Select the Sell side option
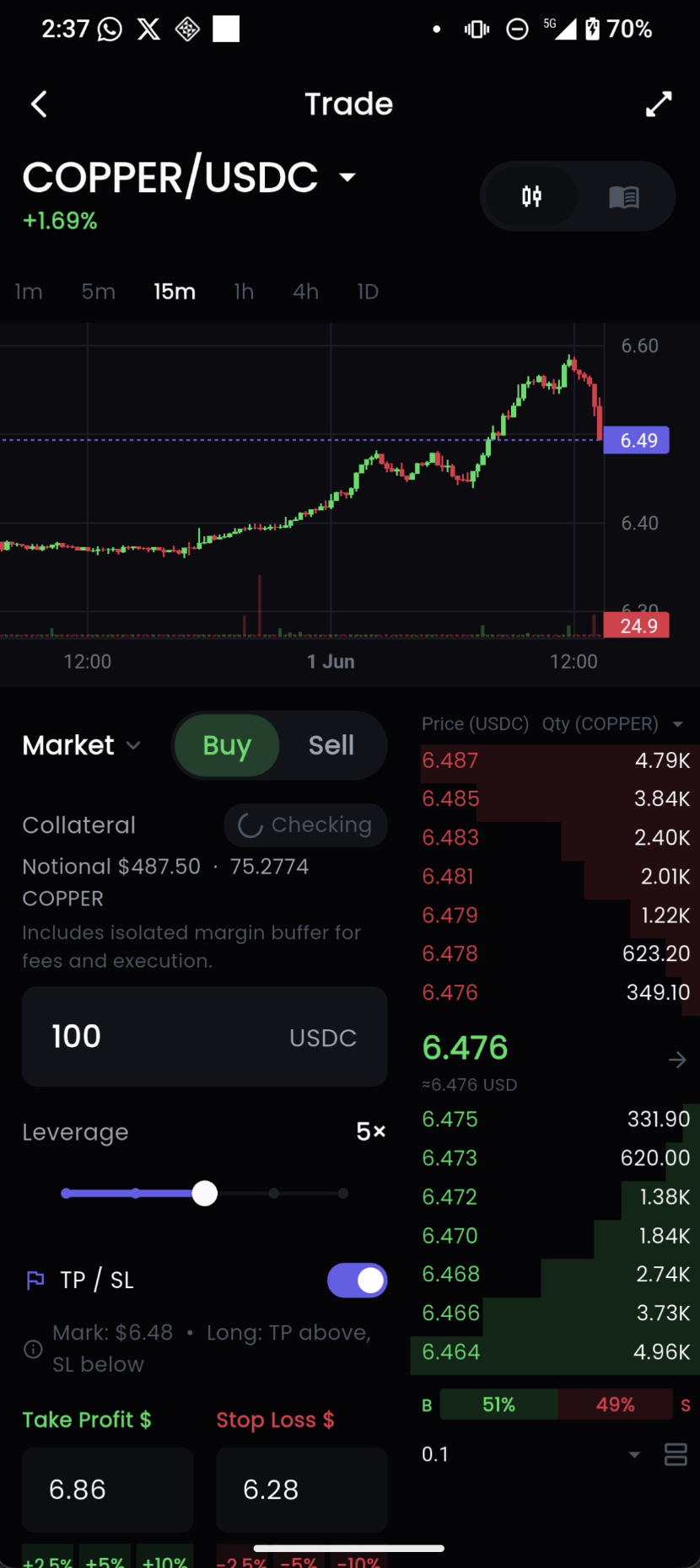The width and height of the screenshot is (700, 1568). (x=331, y=745)
